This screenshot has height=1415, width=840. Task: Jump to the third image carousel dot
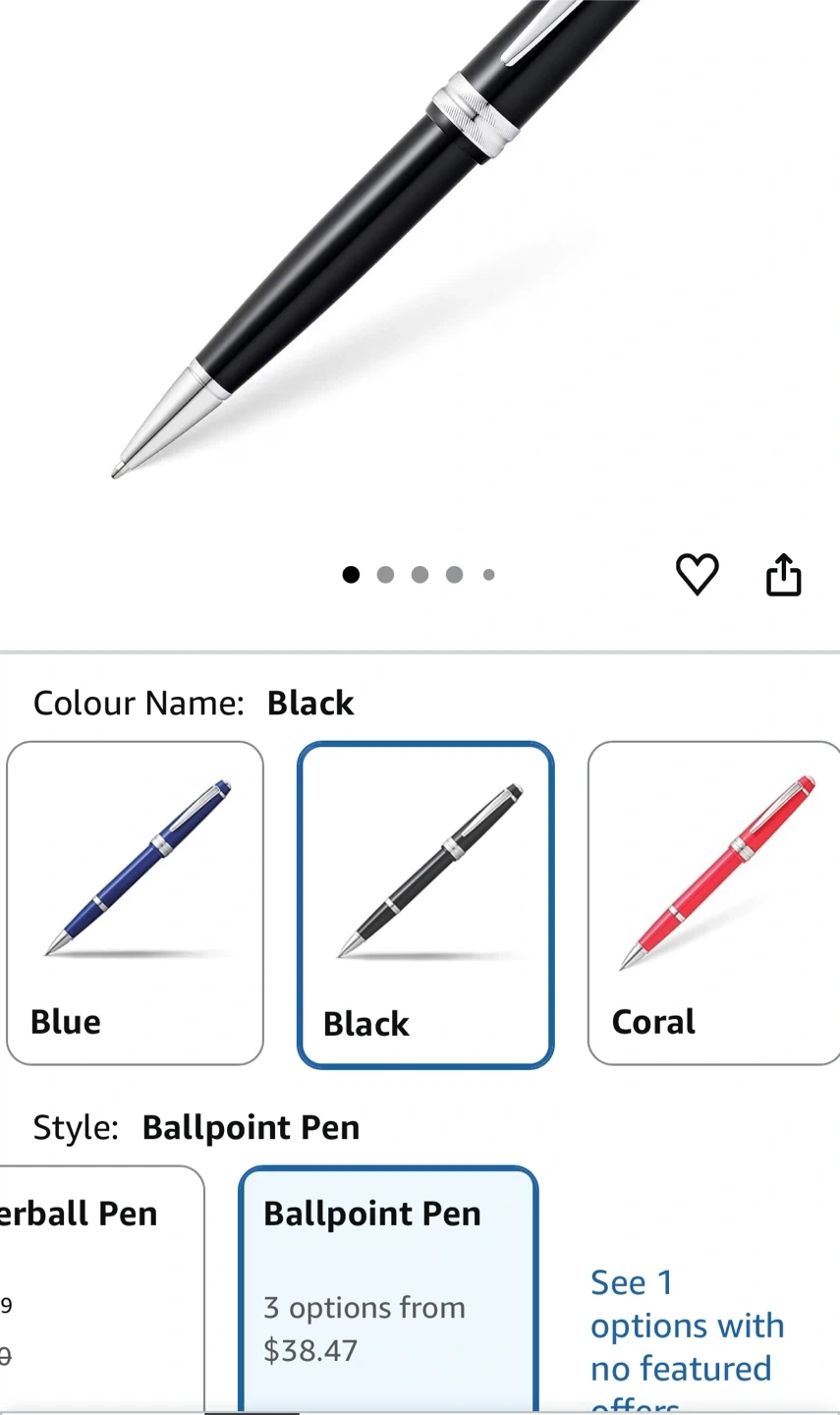(420, 575)
